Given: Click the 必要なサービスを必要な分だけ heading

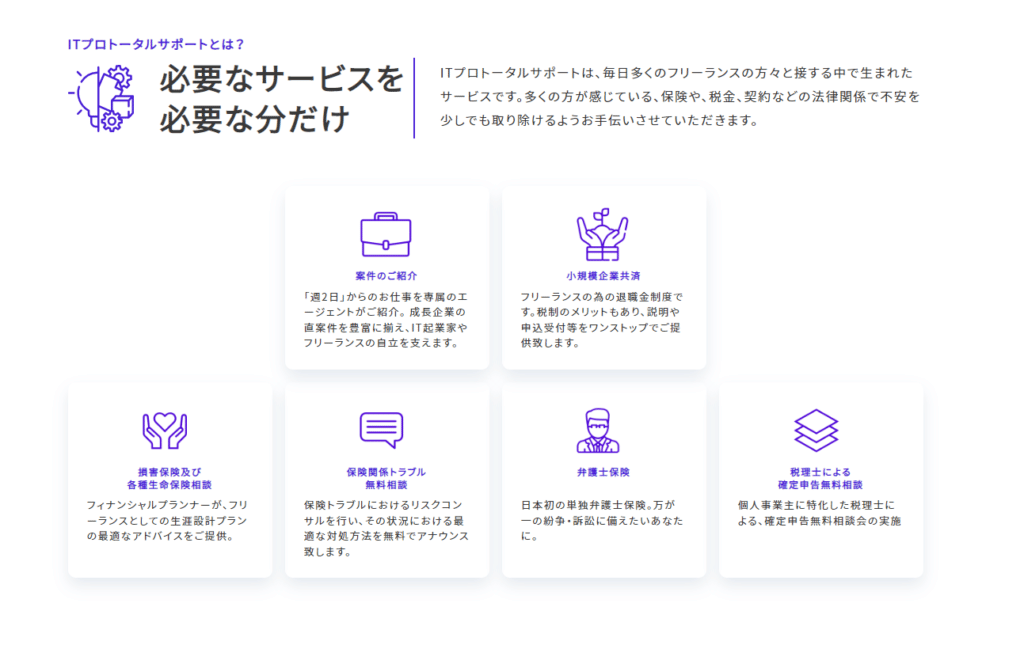Looking at the screenshot, I should tap(282, 99).
